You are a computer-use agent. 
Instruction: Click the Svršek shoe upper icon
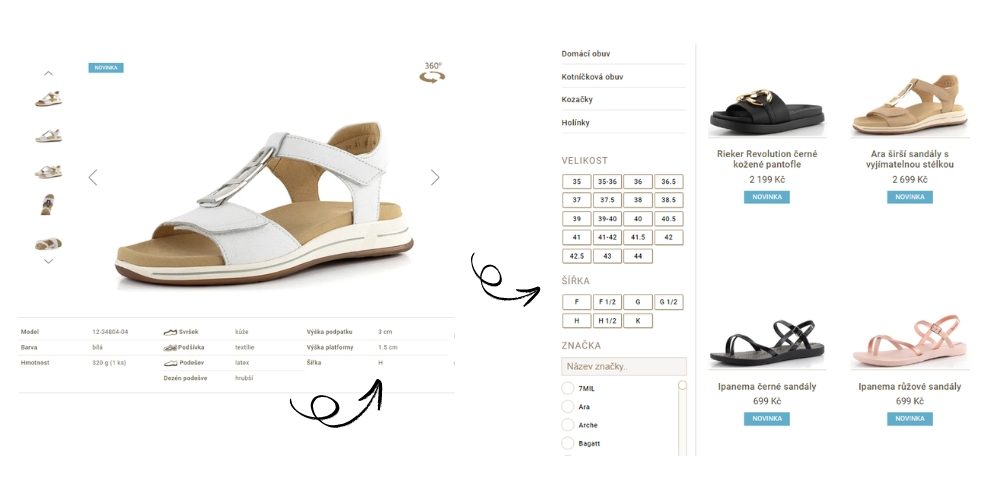170,332
